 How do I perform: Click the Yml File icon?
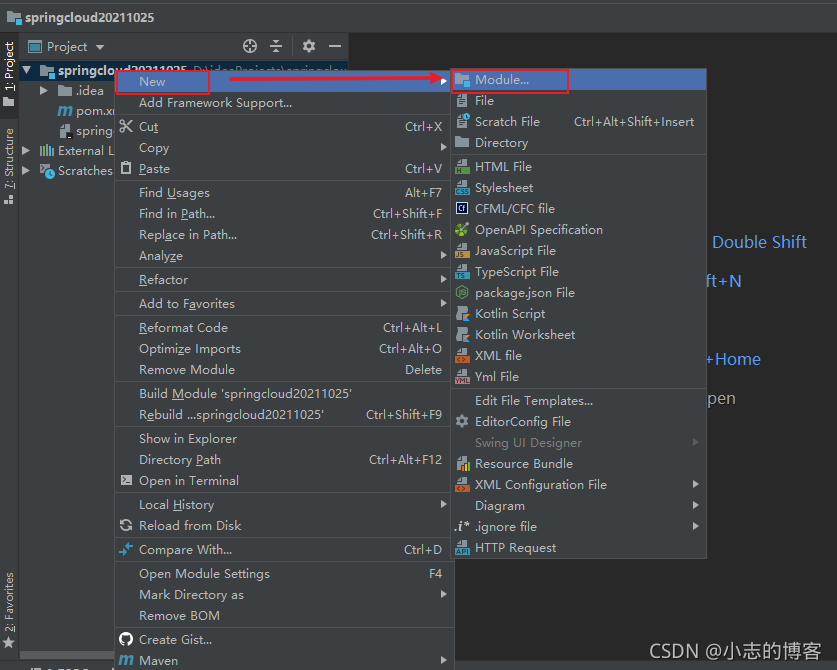[462, 377]
